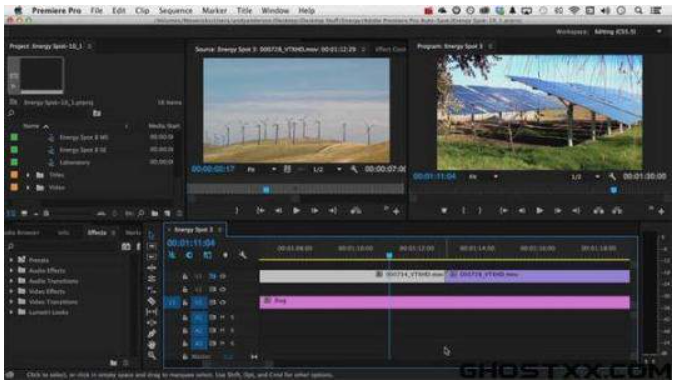Click Lift button in Program monitor
Viewport: 675px width, 384px height.
click(x=598, y=211)
